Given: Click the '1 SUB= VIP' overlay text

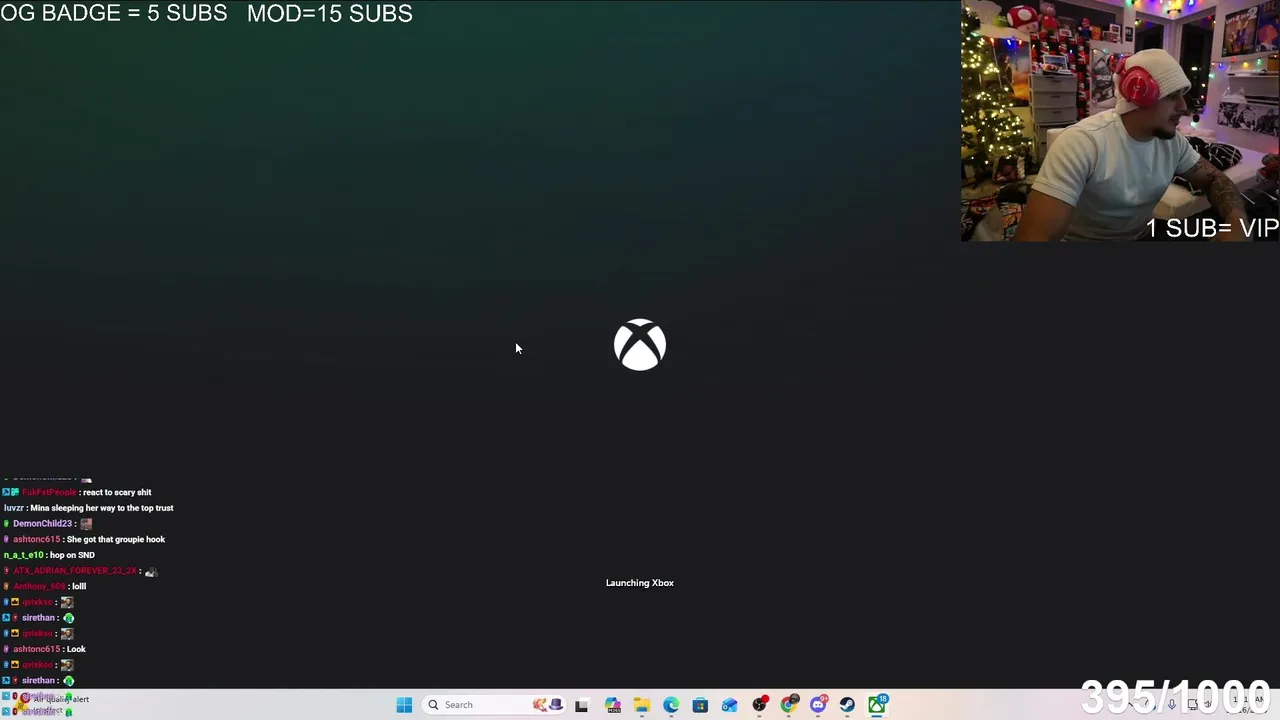Looking at the screenshot, I should coord(1212,228).
